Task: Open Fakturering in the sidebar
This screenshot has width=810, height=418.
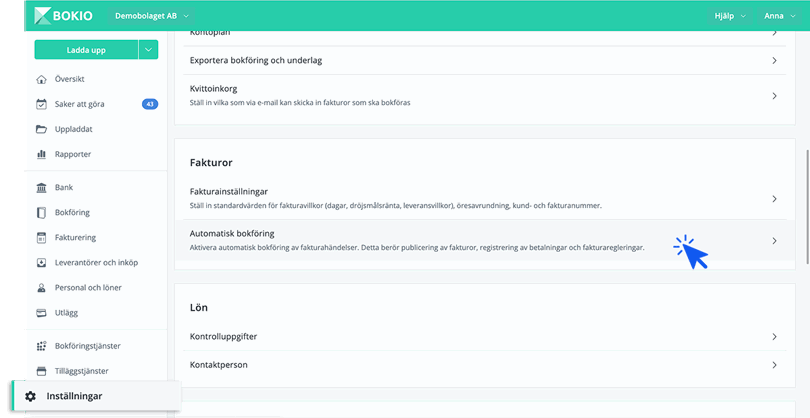Action: (77, 237)
